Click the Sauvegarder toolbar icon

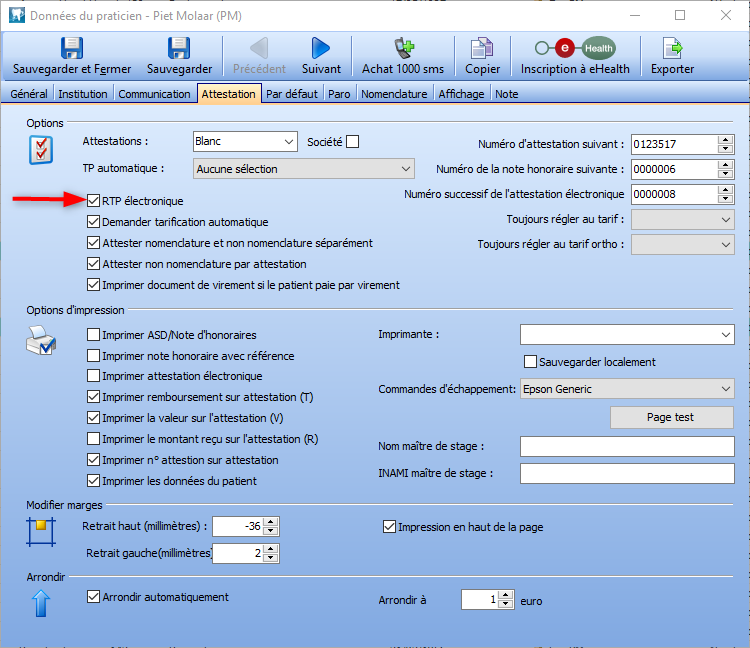179,48
